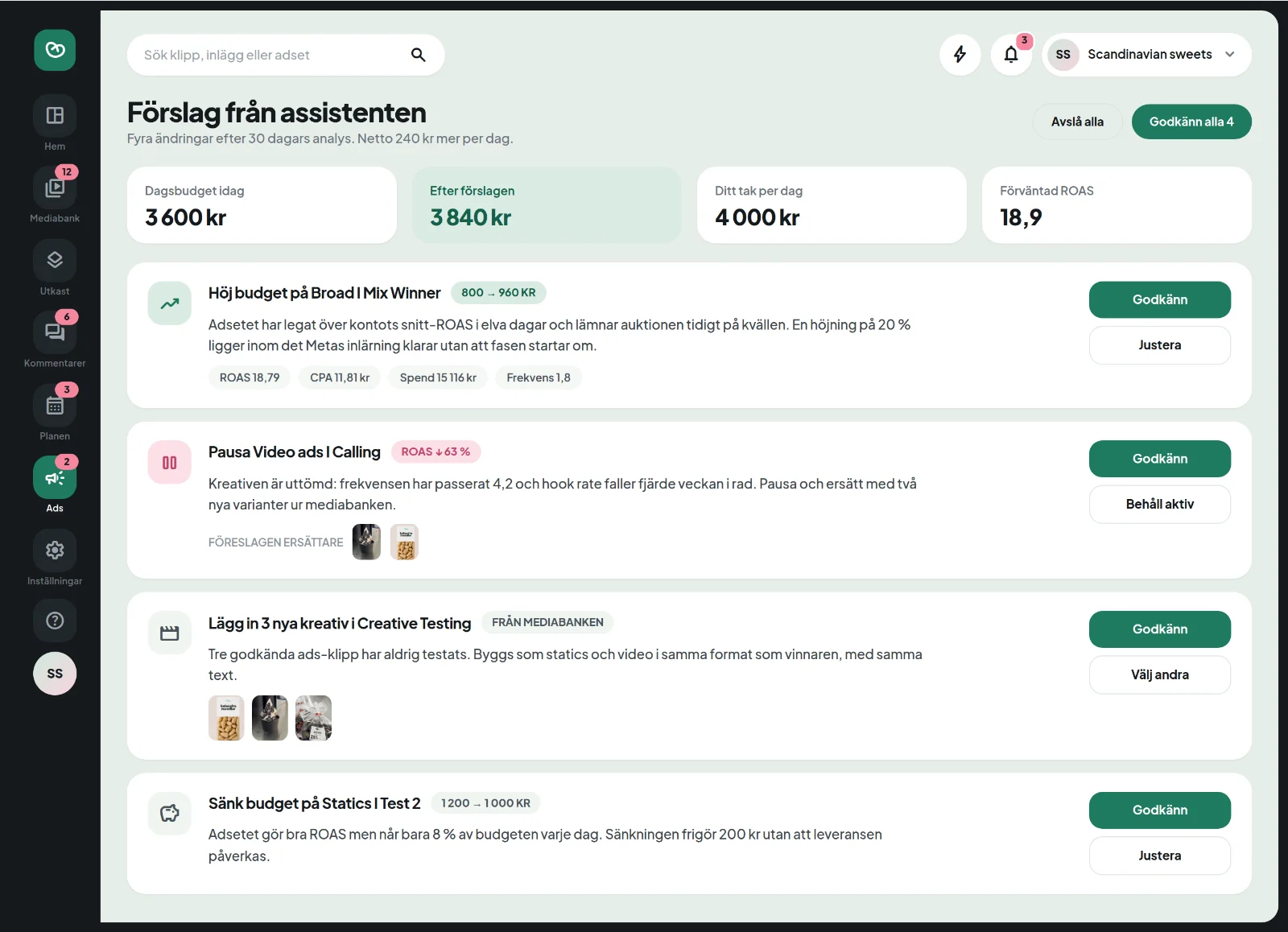Approve the Höj budget på Broad suggestion
Screen dimensions: 1288x932
click(1160, 299)
